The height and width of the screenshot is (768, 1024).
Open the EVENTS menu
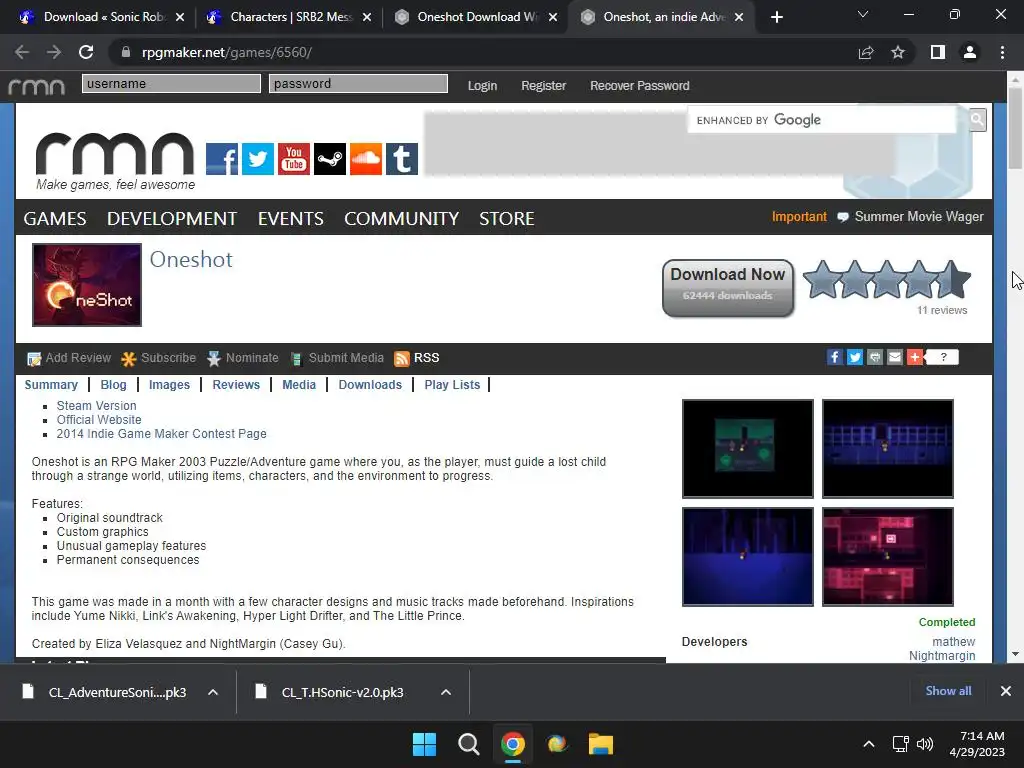pyautogui.click(x=291, y=218)
